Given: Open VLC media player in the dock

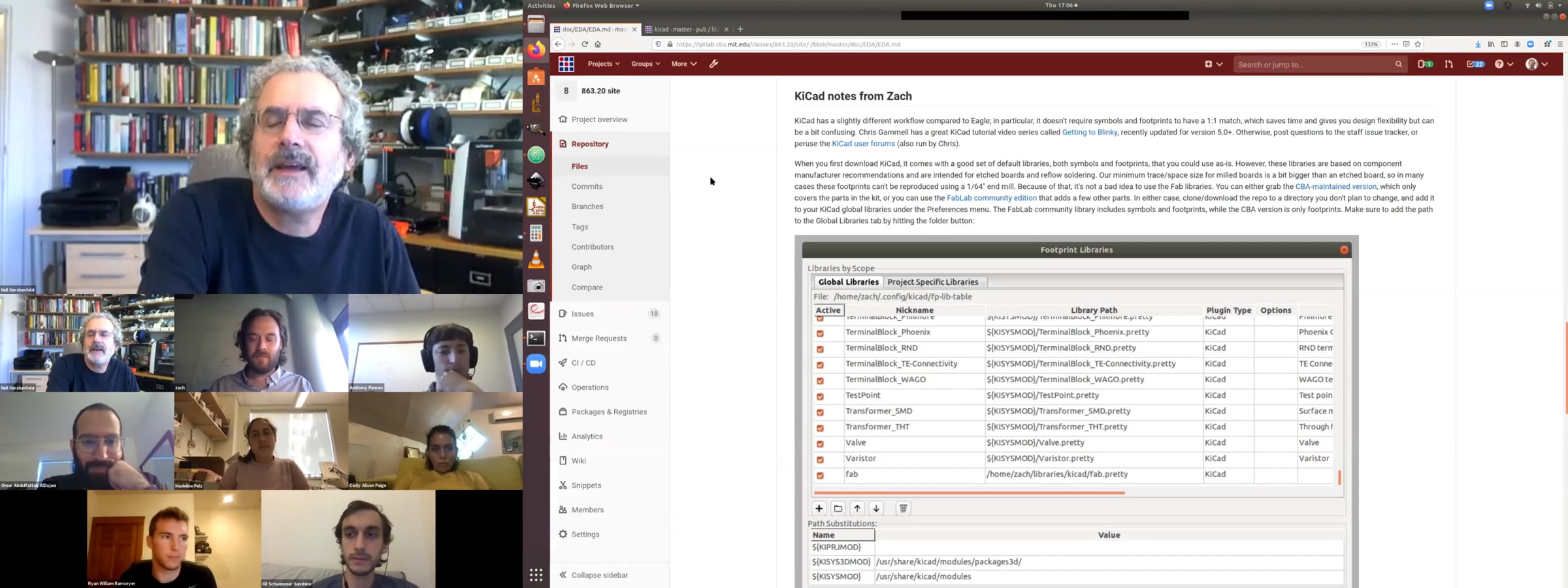Looking at the screenshot, I should 536,259.
